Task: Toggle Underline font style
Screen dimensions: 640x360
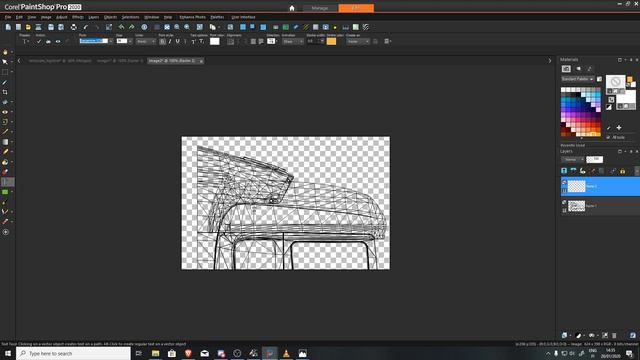Action: click(x=177, y=41)
